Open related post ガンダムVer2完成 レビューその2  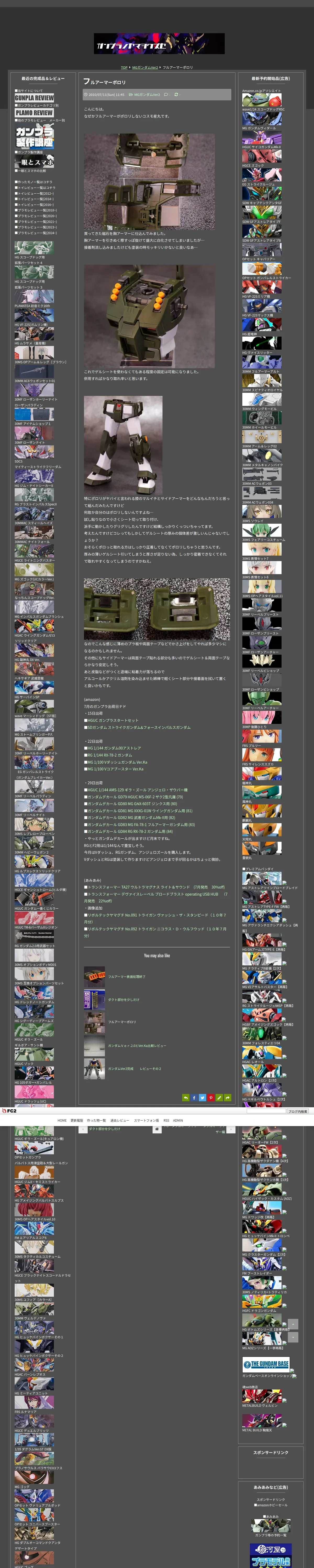pos(135,1068)
